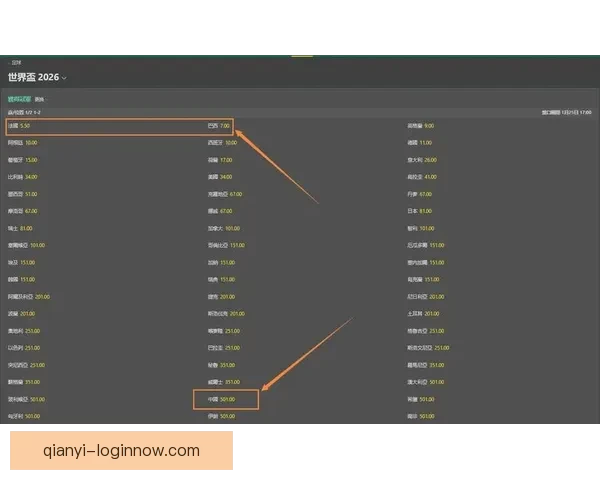The width and height of the screenshot is (600, 480).
Task: Choose the 智利 101.00 odds
Action: point(421,228)
